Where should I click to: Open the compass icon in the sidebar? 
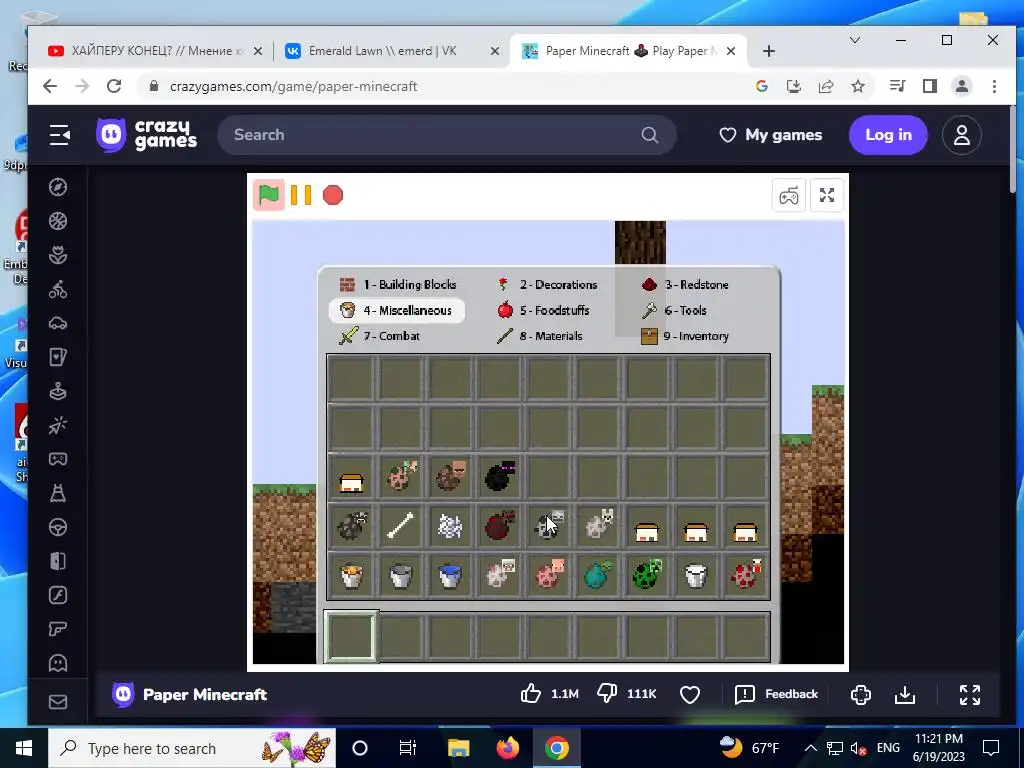tap(58, 187)
